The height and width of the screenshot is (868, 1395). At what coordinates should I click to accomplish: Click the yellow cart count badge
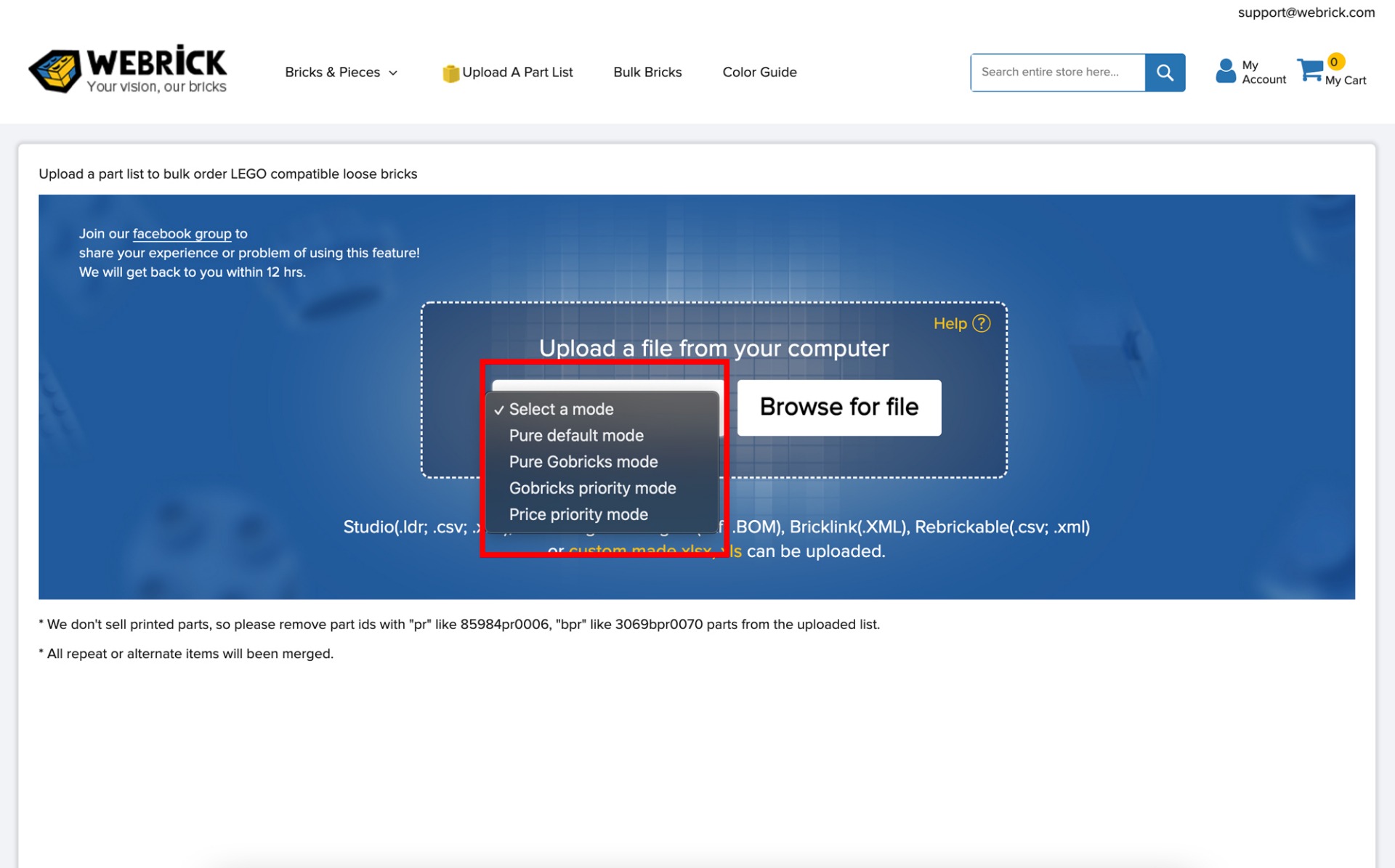pyautogui.click(x=1335, y=62)
